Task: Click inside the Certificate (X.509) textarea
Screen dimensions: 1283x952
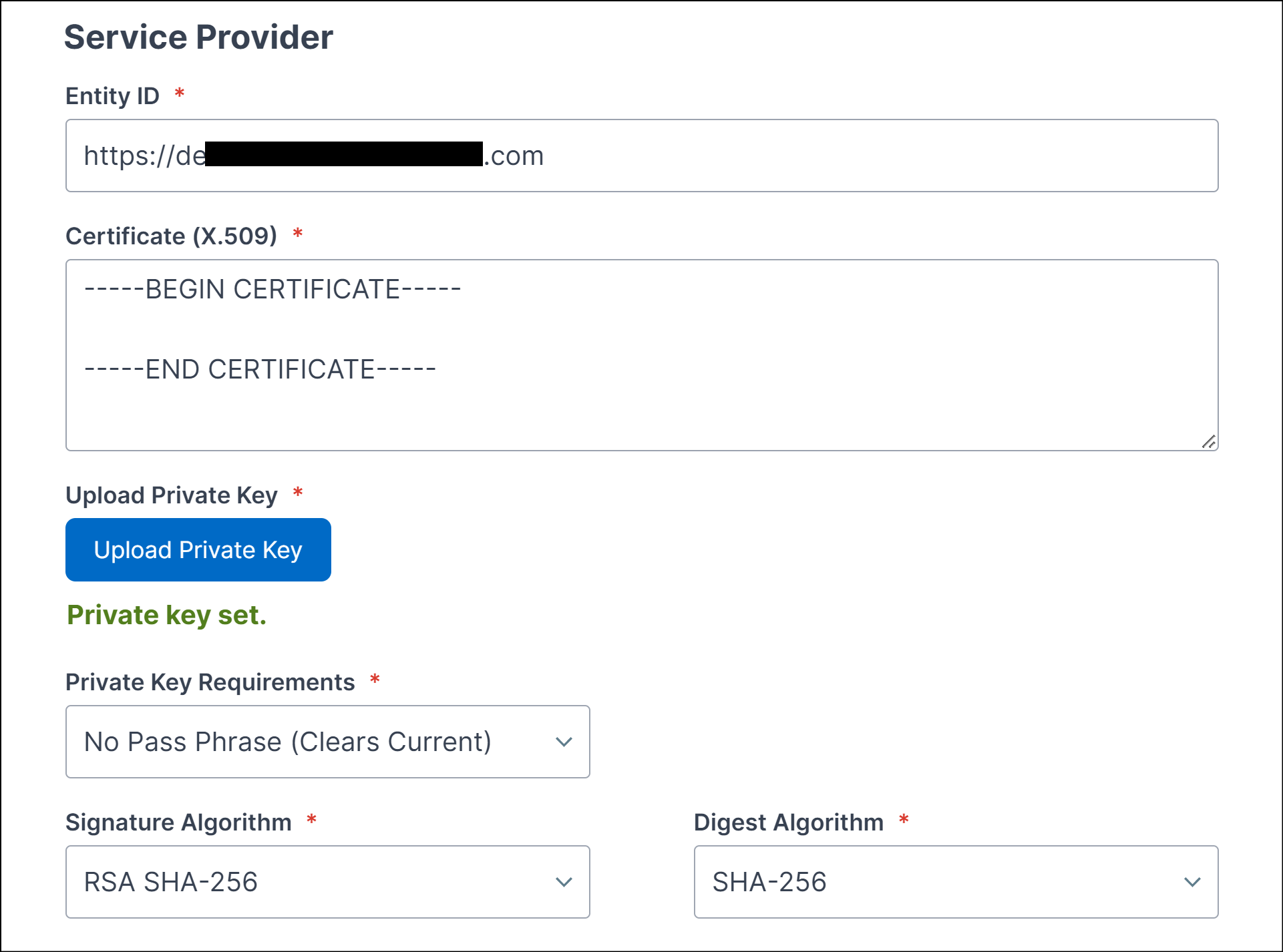Action: pos(642,355)
